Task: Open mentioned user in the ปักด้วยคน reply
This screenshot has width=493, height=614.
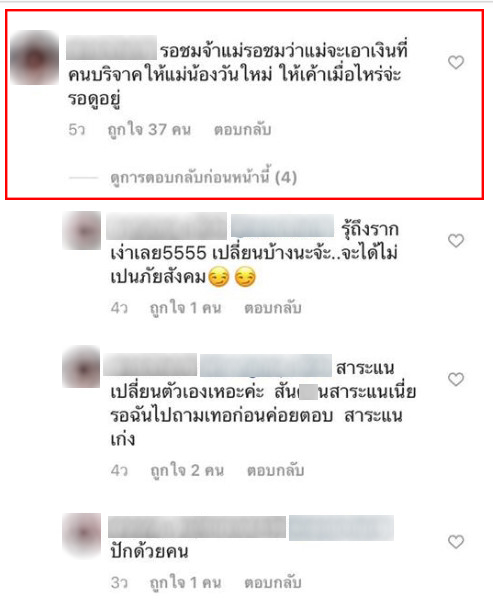Action: (341, 528)
